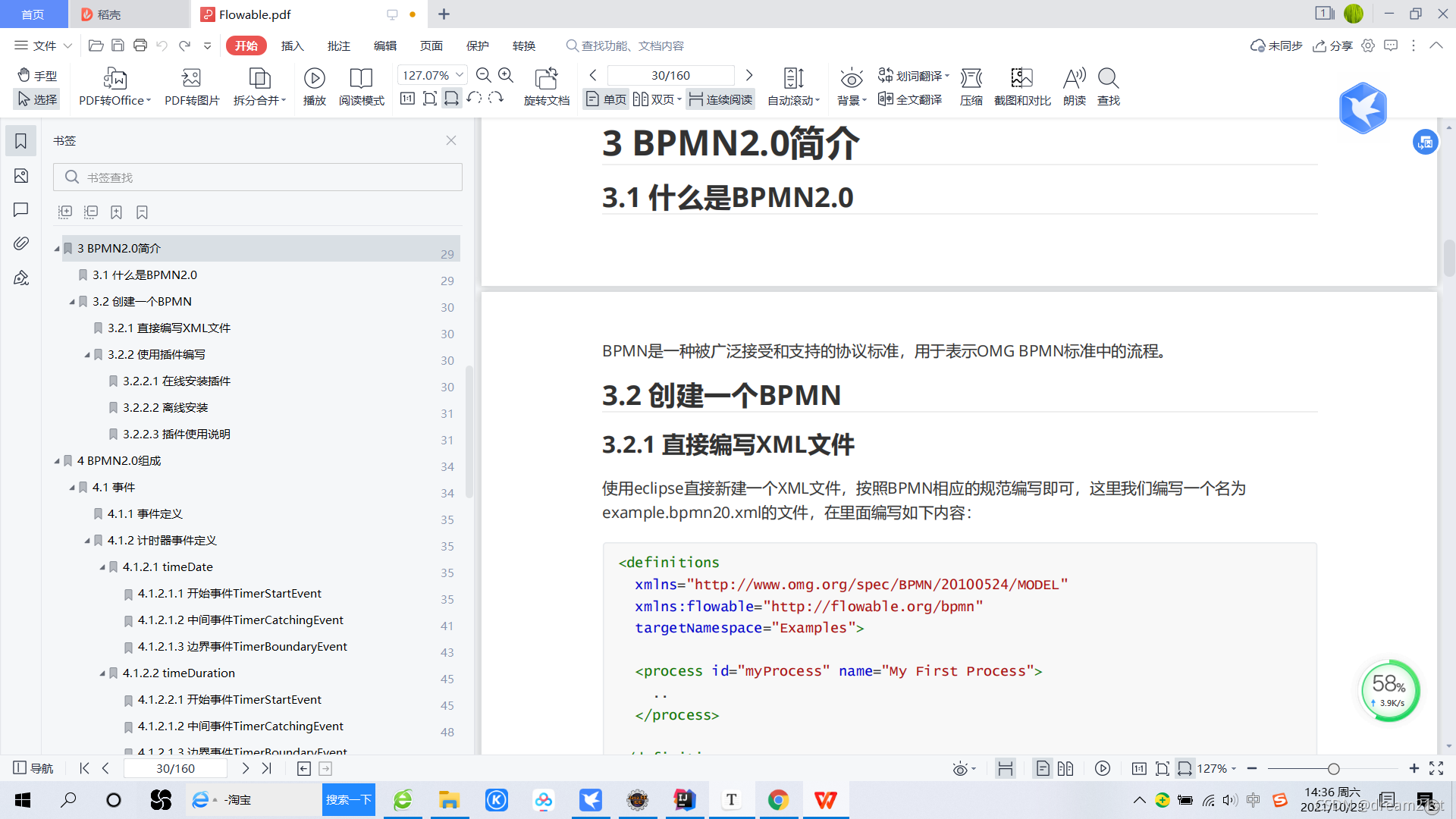Switch to 双页 two page view
This screenshot has width=1456, height=819.
pyautogui.click(x=655, y=99)
